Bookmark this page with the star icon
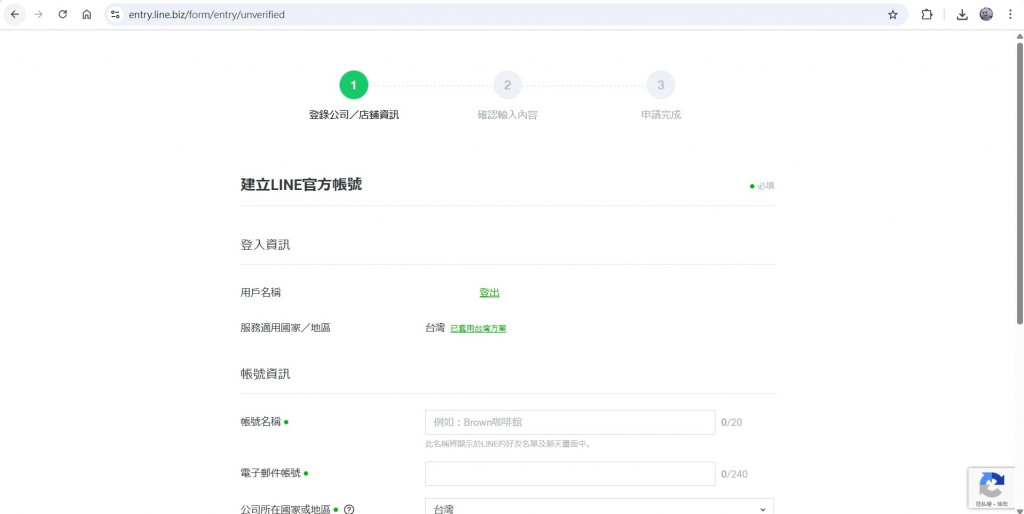Screen dimensions: 1024x514 (x=893, y=14)
